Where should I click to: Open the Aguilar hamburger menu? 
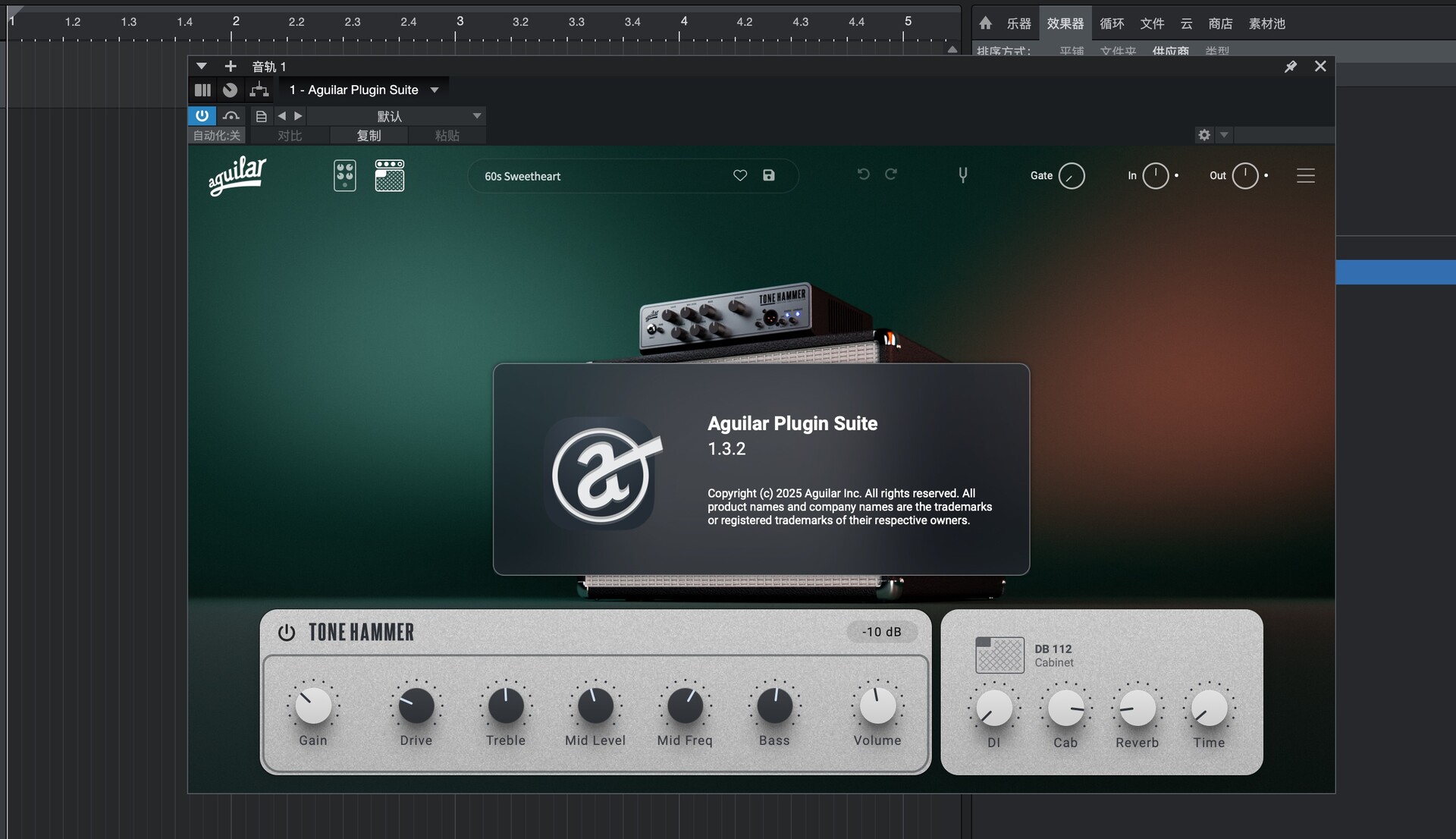(x=1305, y=176)
